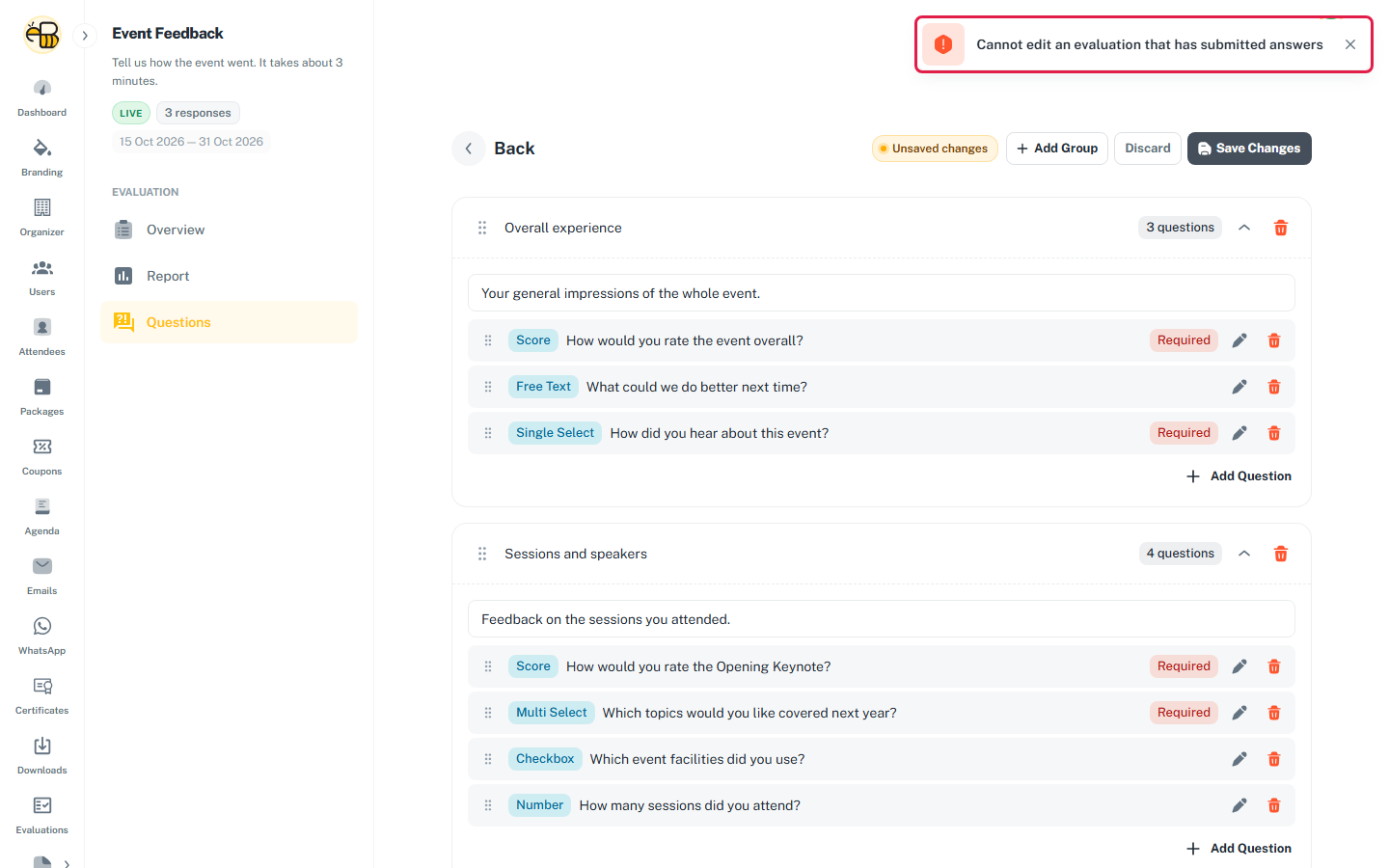Go to the Organizer section

[x=41, y=218]
